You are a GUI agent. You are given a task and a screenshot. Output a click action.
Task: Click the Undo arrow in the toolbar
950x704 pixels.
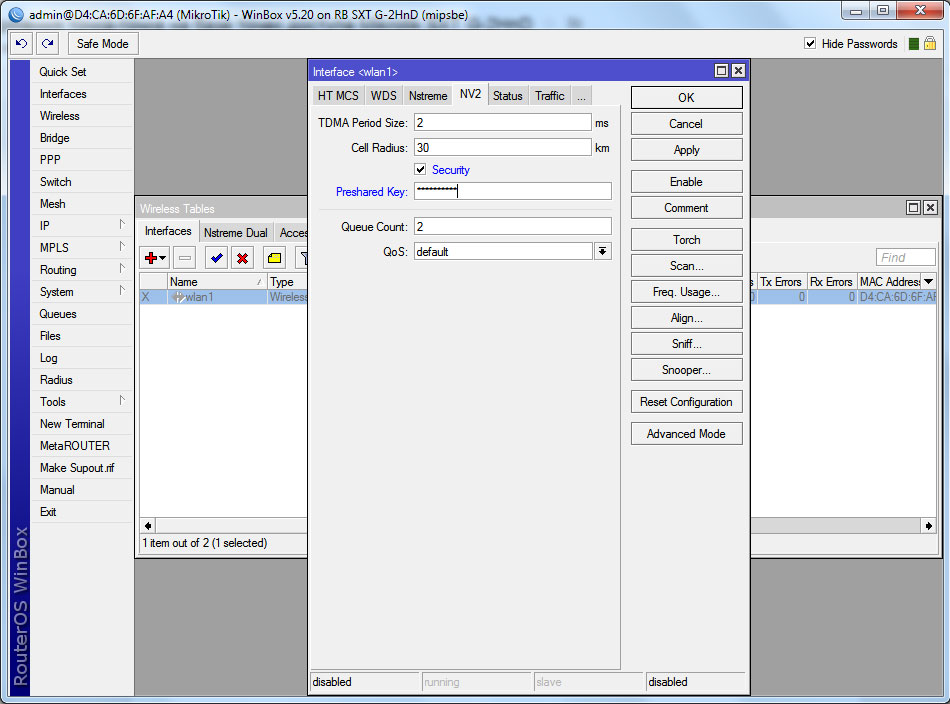click(x=22, y=44)
